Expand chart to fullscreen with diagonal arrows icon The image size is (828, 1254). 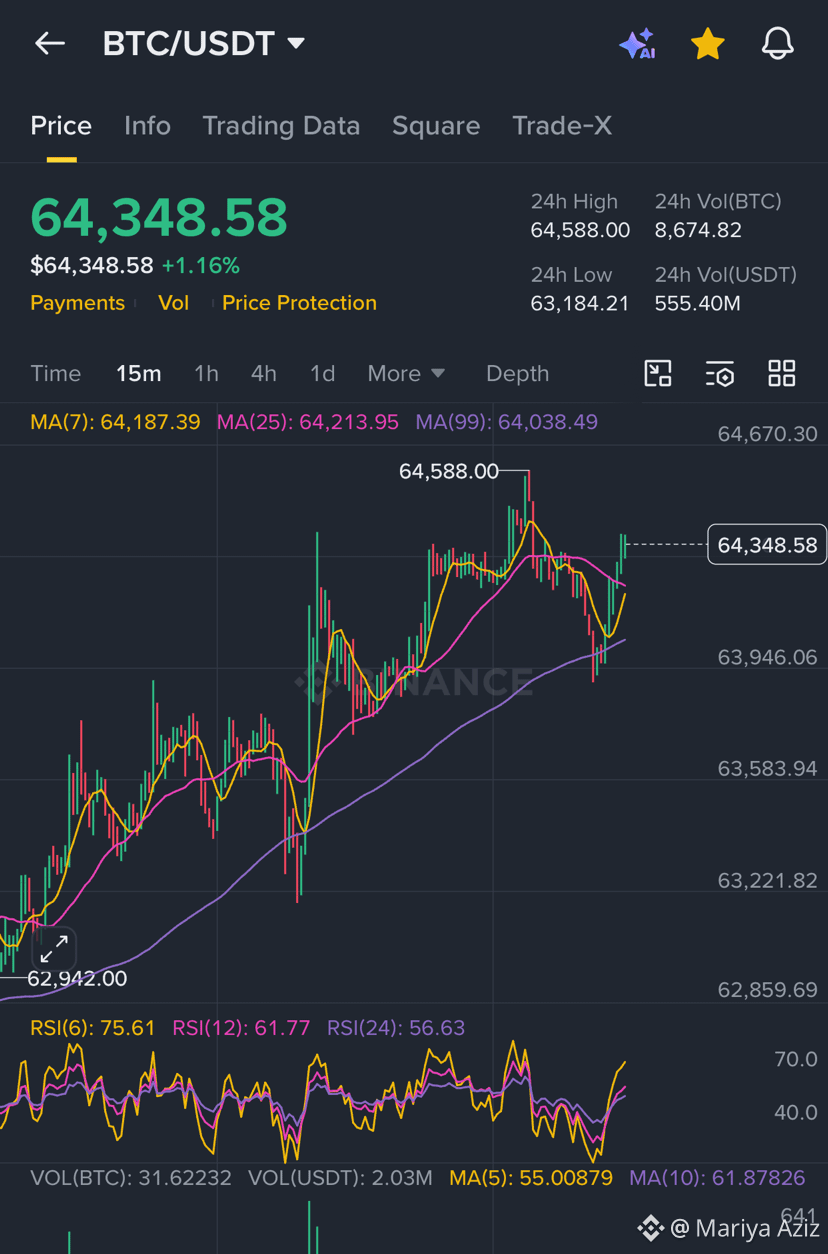(x=54, y=947)
